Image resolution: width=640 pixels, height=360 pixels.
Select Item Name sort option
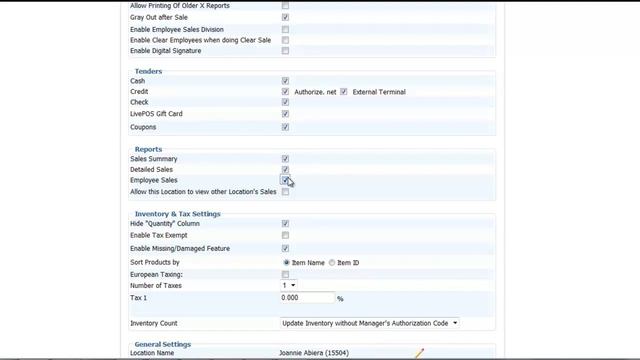(287, 262)
